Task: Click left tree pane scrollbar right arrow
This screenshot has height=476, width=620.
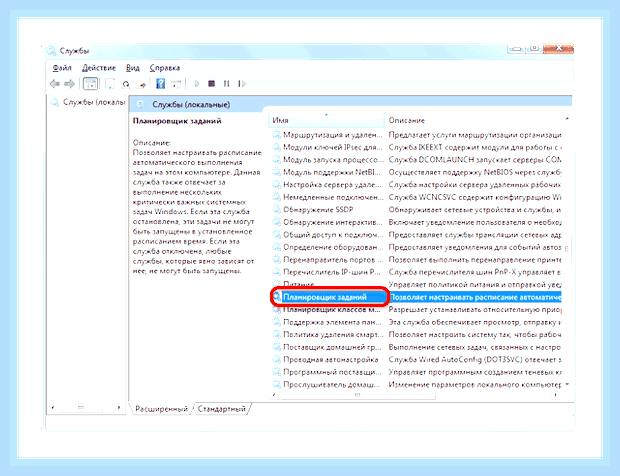Action: (x=119, y=407)
